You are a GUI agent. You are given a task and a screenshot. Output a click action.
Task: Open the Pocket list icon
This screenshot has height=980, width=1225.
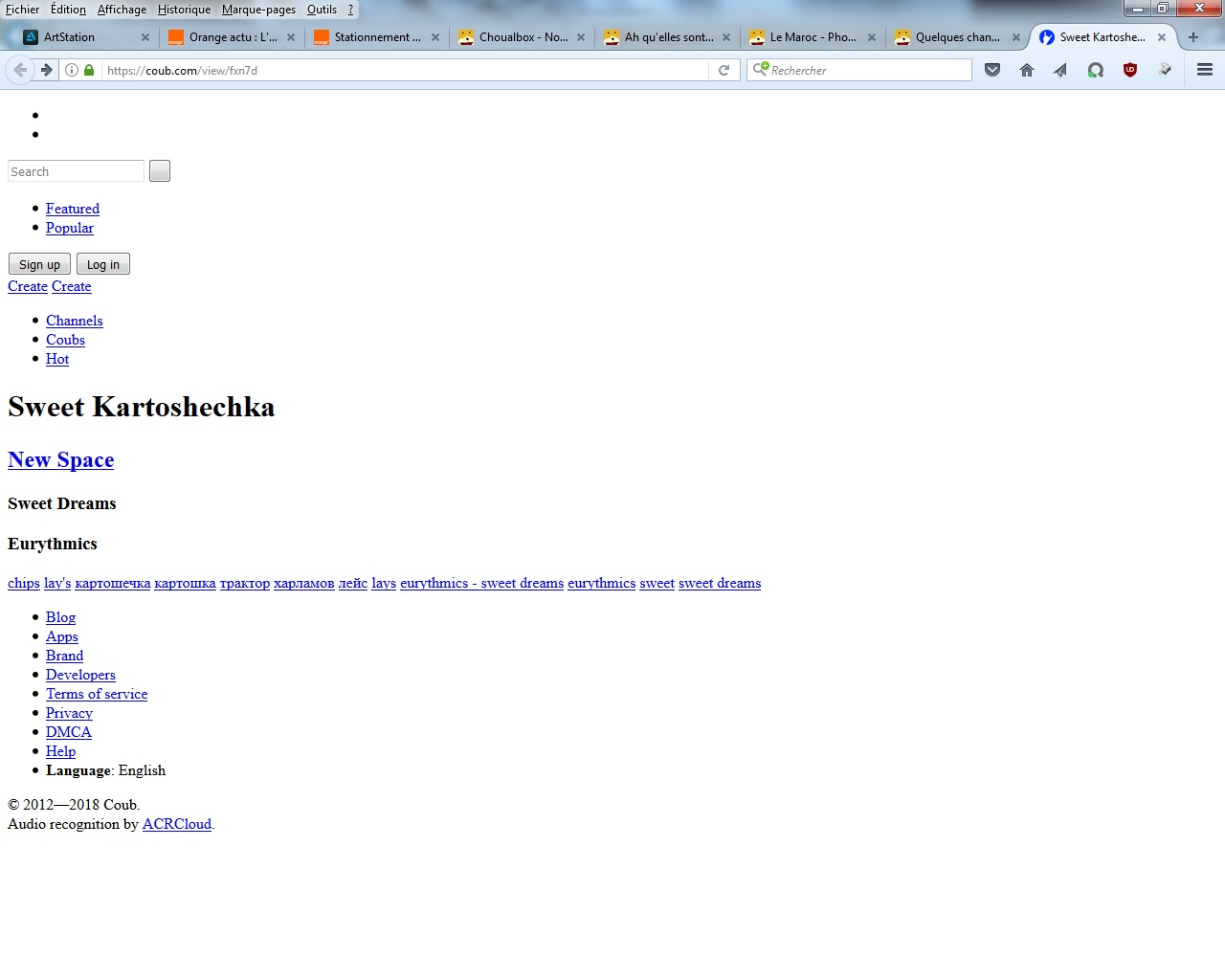992,70
